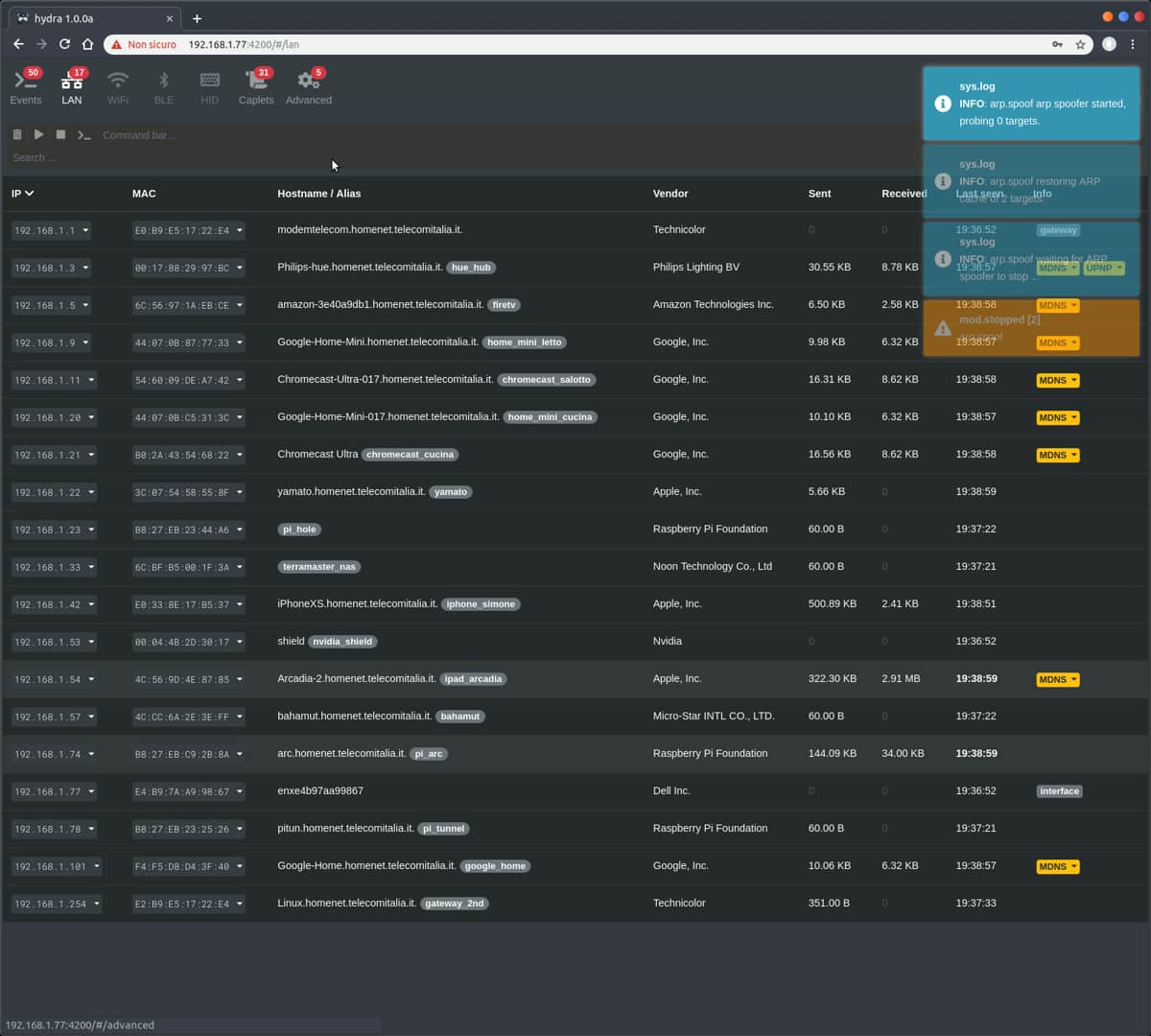
Task: Open dropdown for IP 192.168.1.254
Action: point(58,904)
